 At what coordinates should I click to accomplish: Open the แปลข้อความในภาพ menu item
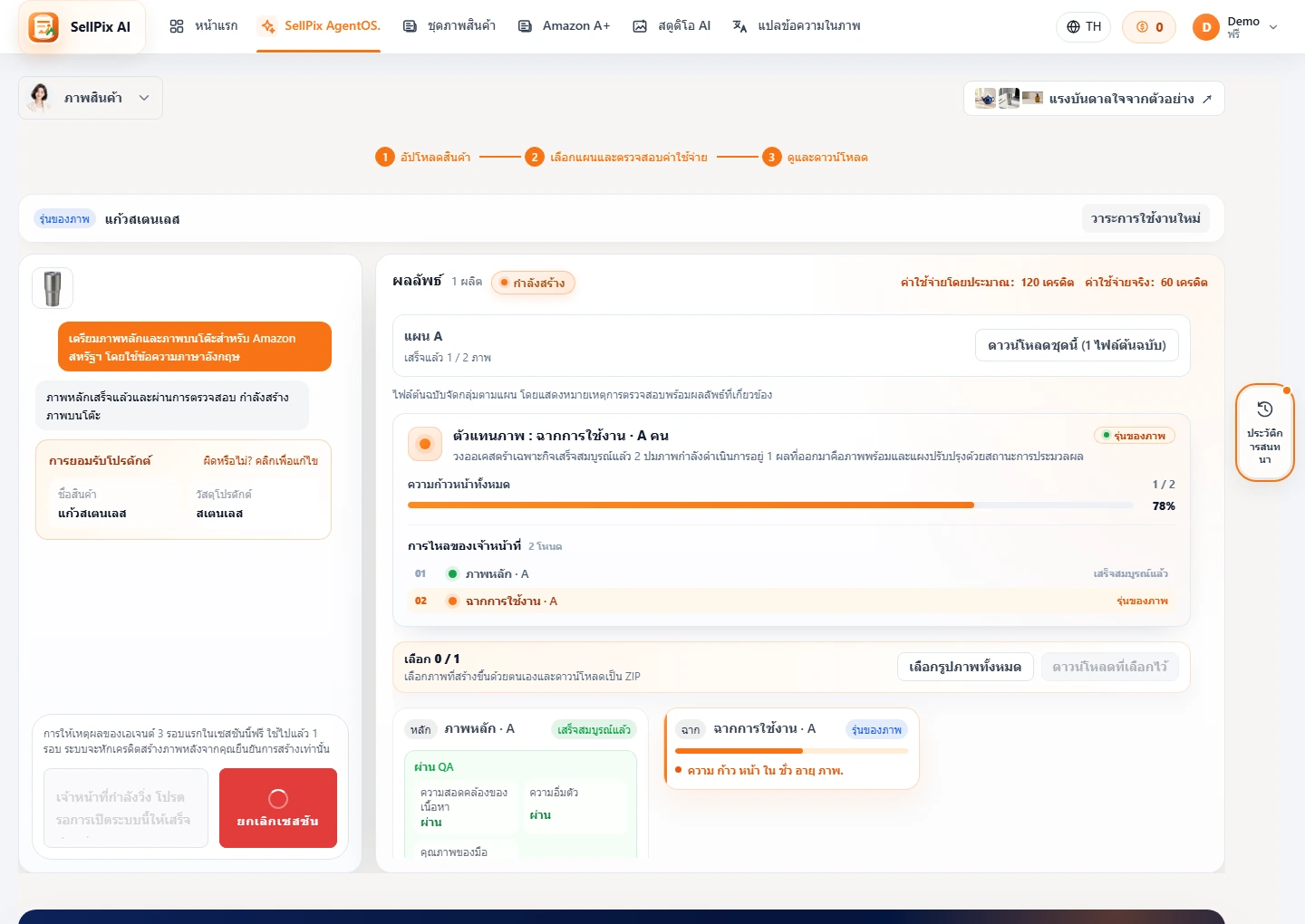click(x=797, y=26)
